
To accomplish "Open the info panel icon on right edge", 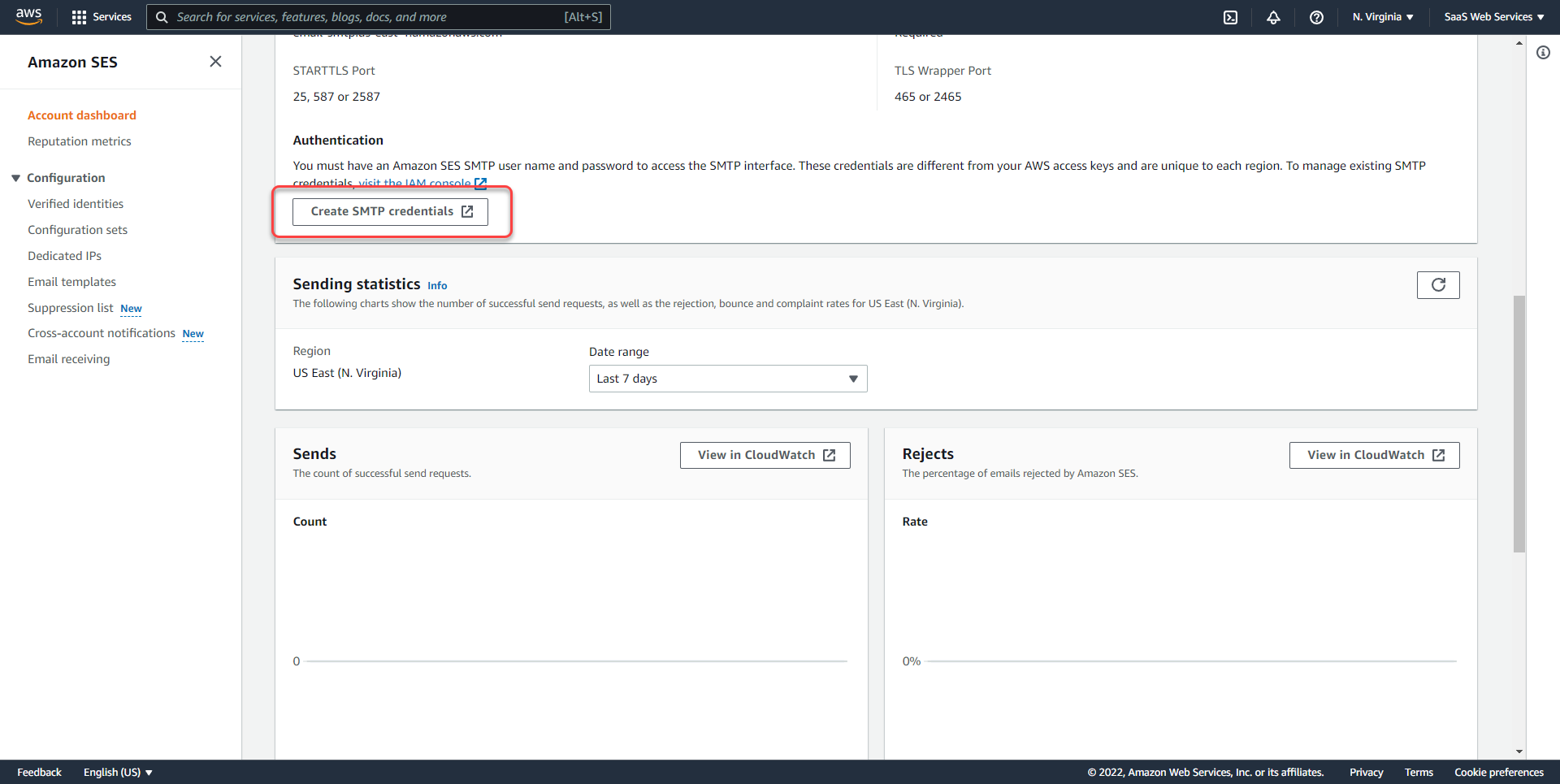I will [x=1543, y=53].
